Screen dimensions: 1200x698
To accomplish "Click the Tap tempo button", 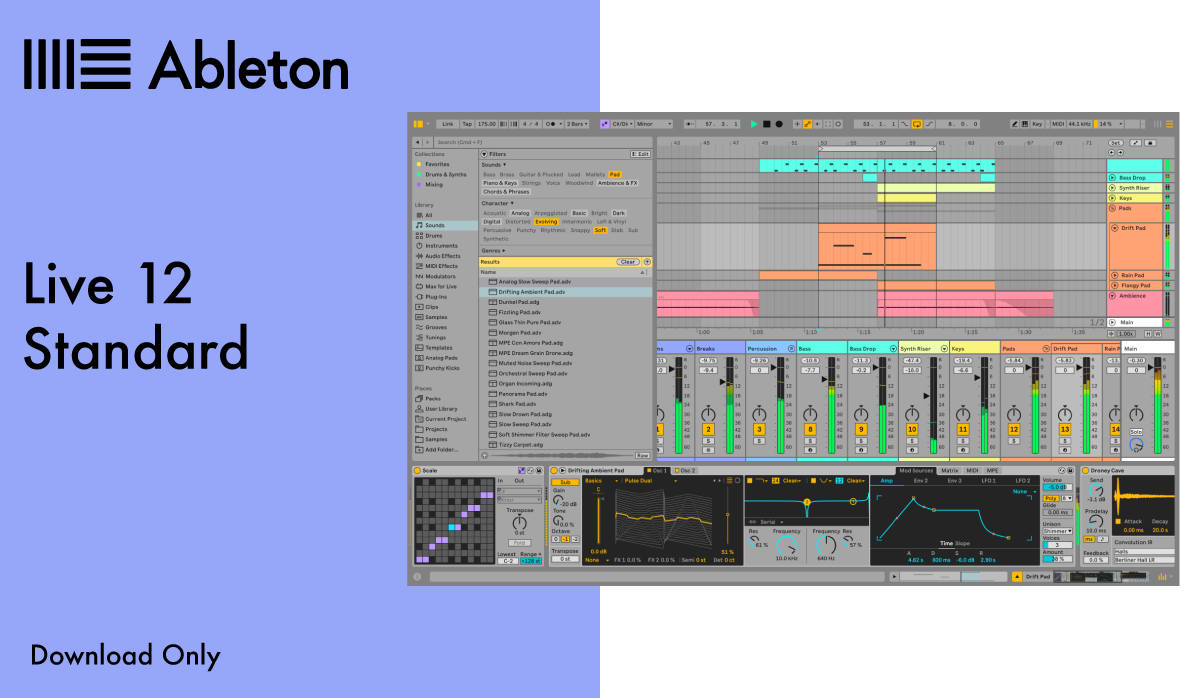I will coord(466,124).
